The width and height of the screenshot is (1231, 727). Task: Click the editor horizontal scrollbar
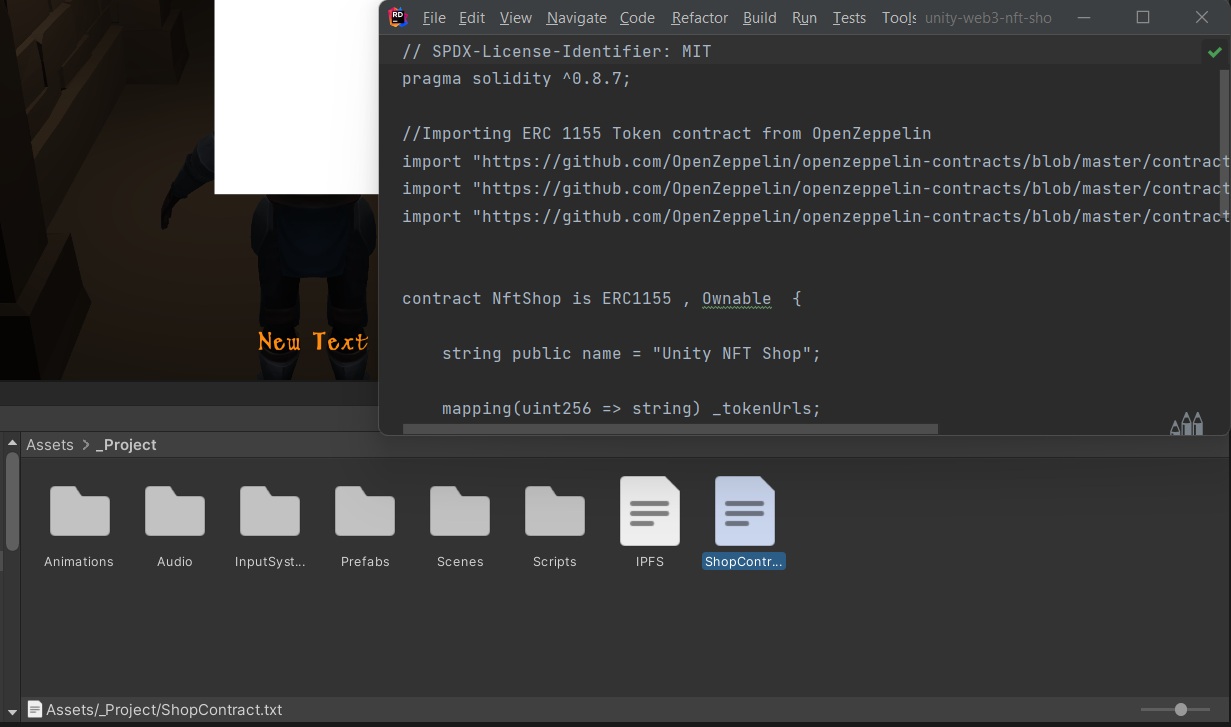670,429
